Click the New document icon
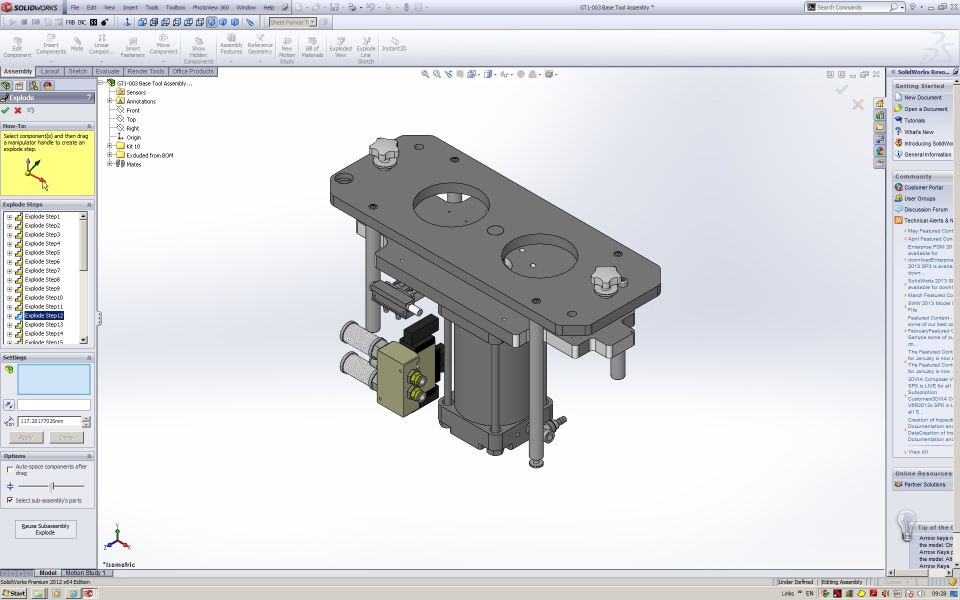The image size is (960, 600). pos(298,7)
